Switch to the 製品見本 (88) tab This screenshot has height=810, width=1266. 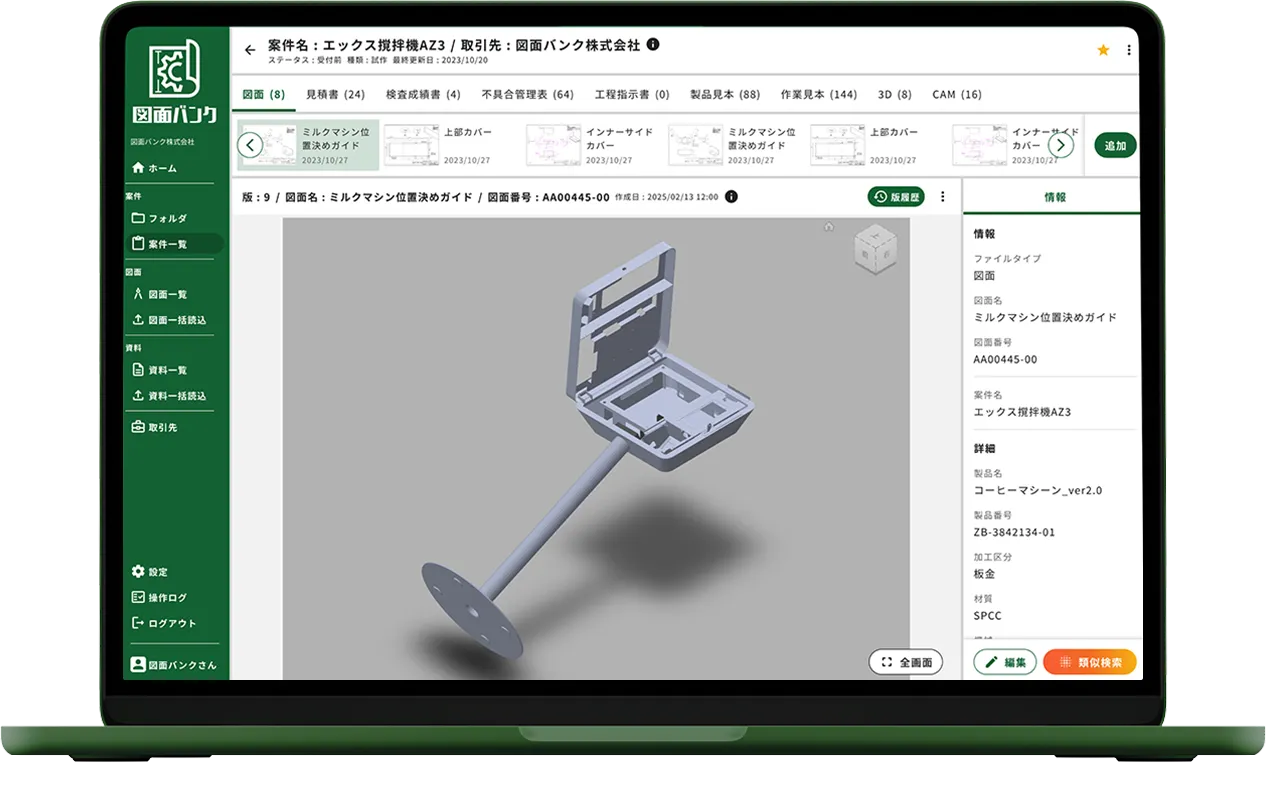(725, 95)
